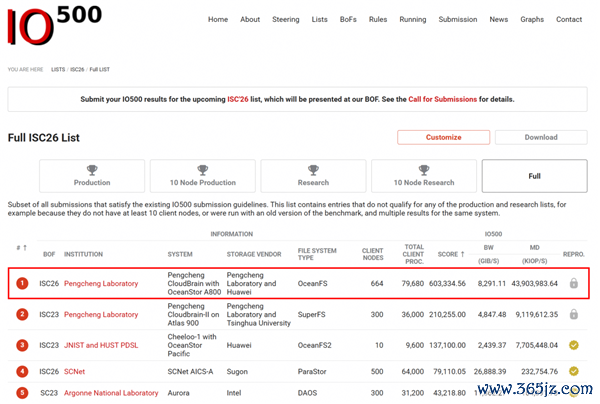Click the OceanFS file system cell
Image resolution: width=600 pixels, height=404 pixels.
312,283
